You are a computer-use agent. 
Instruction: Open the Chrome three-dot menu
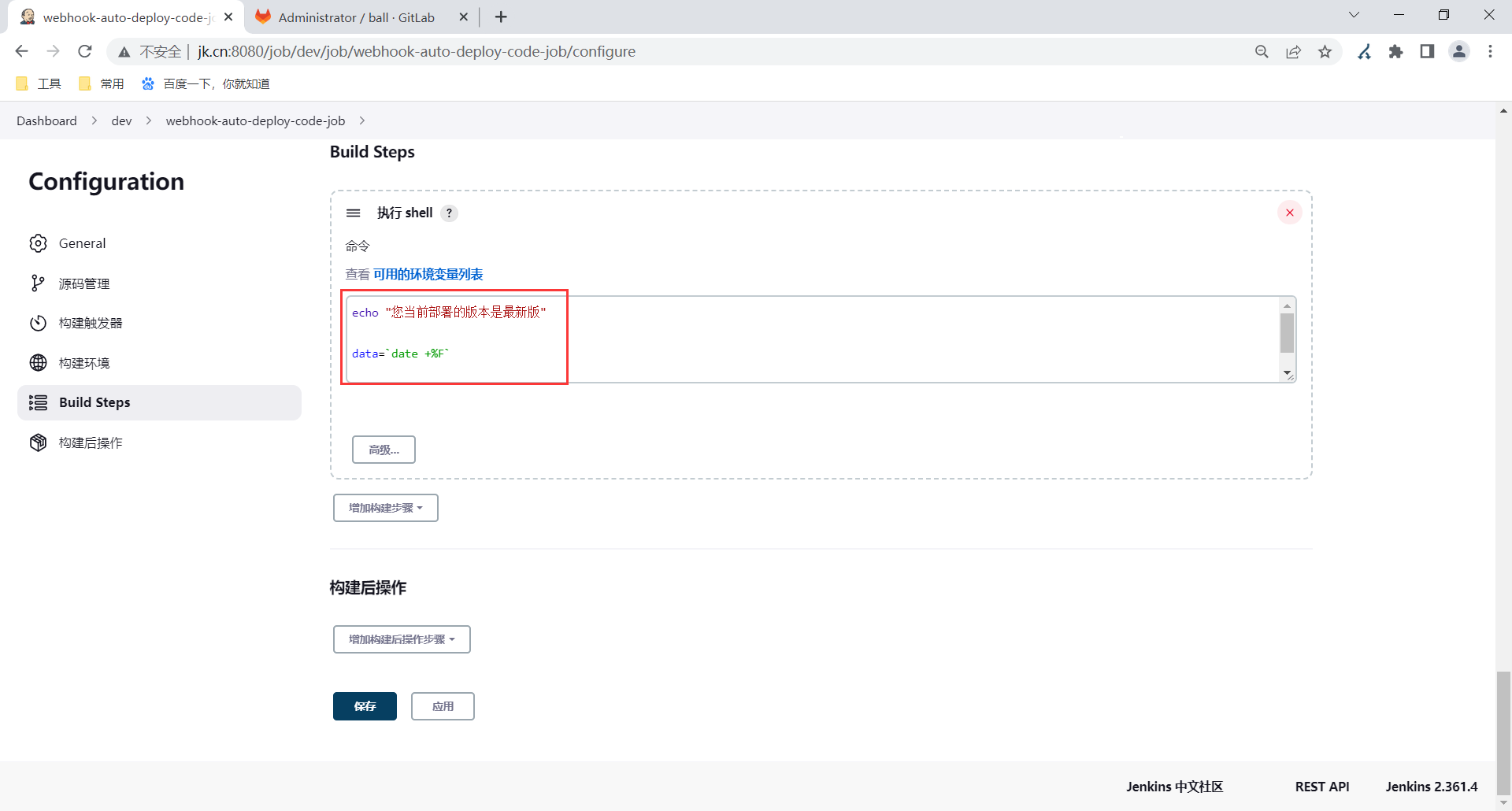[1490, 51]
